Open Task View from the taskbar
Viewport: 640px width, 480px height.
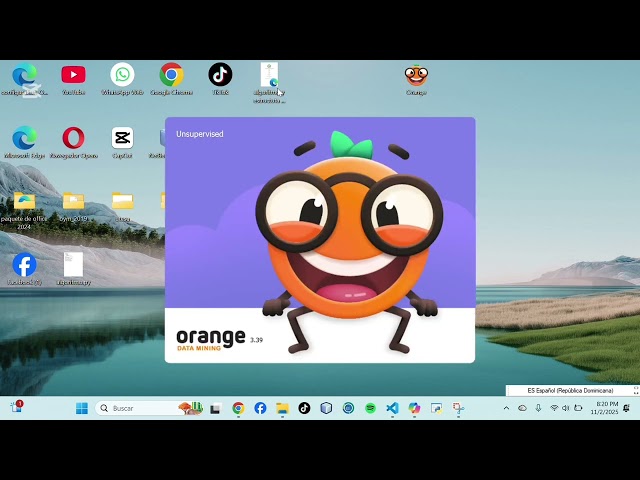tap(216, 408)
